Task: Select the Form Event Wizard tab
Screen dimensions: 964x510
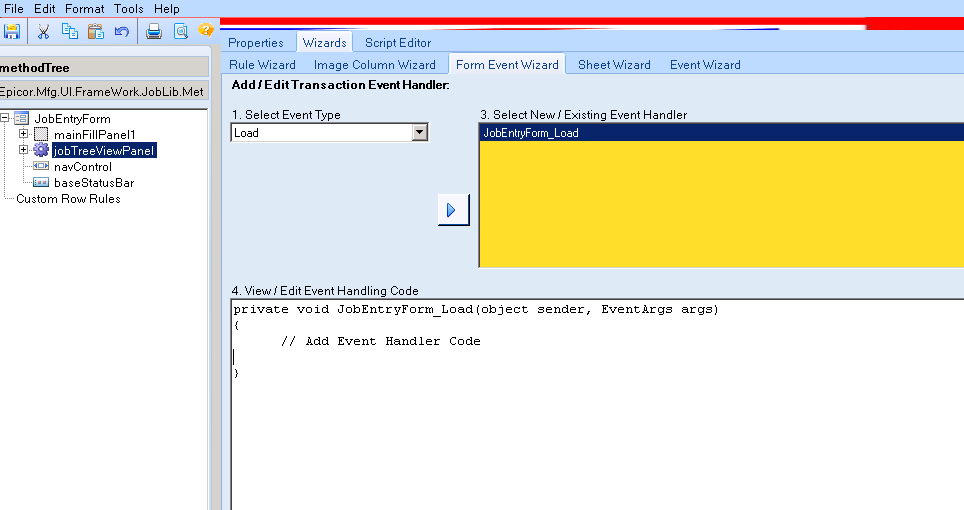Action: [x=507, y=65]
